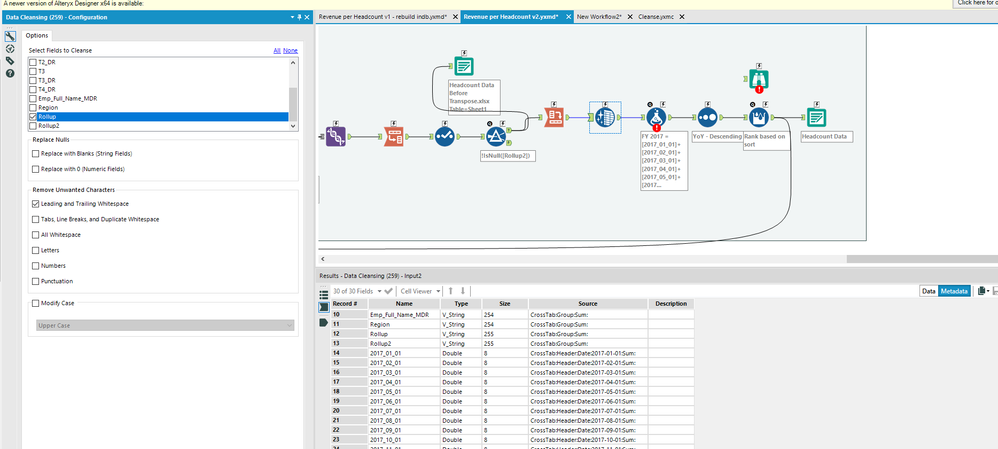Switch to New Workflow2 tab
Screen dimensions: 998x449
(x=599, y=17)
